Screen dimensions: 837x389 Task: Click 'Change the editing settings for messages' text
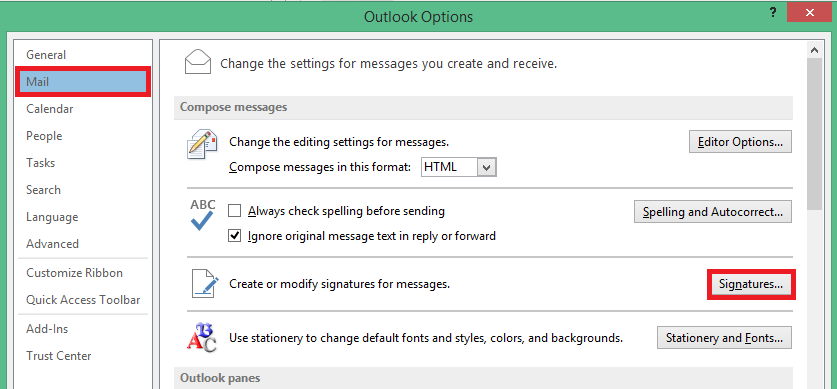(339, 142)
